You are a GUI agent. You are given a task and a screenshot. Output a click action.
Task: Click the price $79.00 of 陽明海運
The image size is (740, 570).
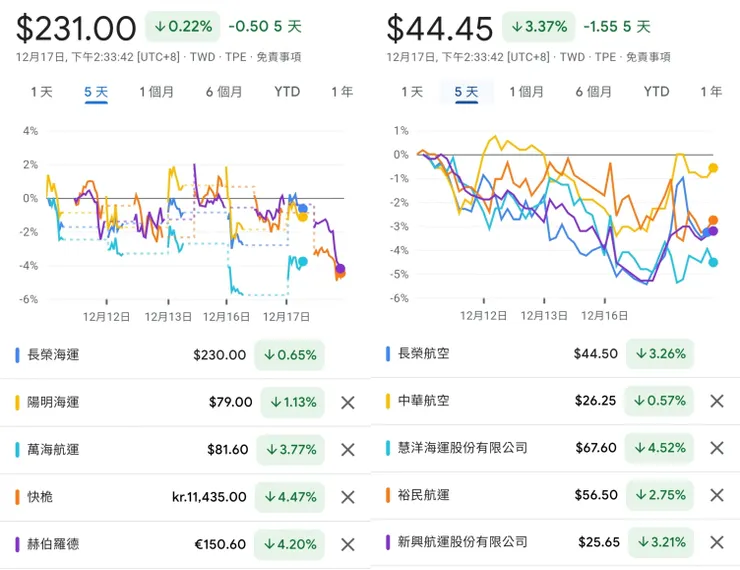[231, 402]
